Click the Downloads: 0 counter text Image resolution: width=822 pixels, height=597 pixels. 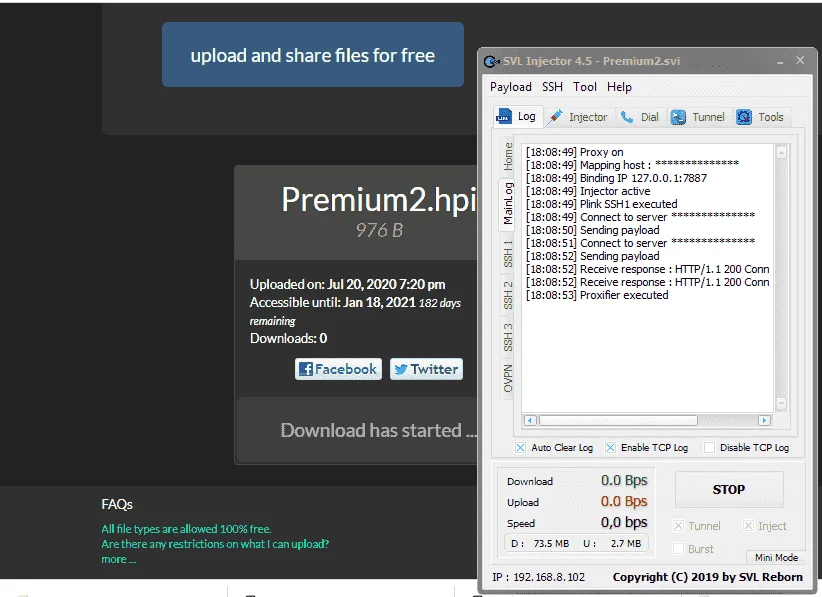[x=288, y=338]
